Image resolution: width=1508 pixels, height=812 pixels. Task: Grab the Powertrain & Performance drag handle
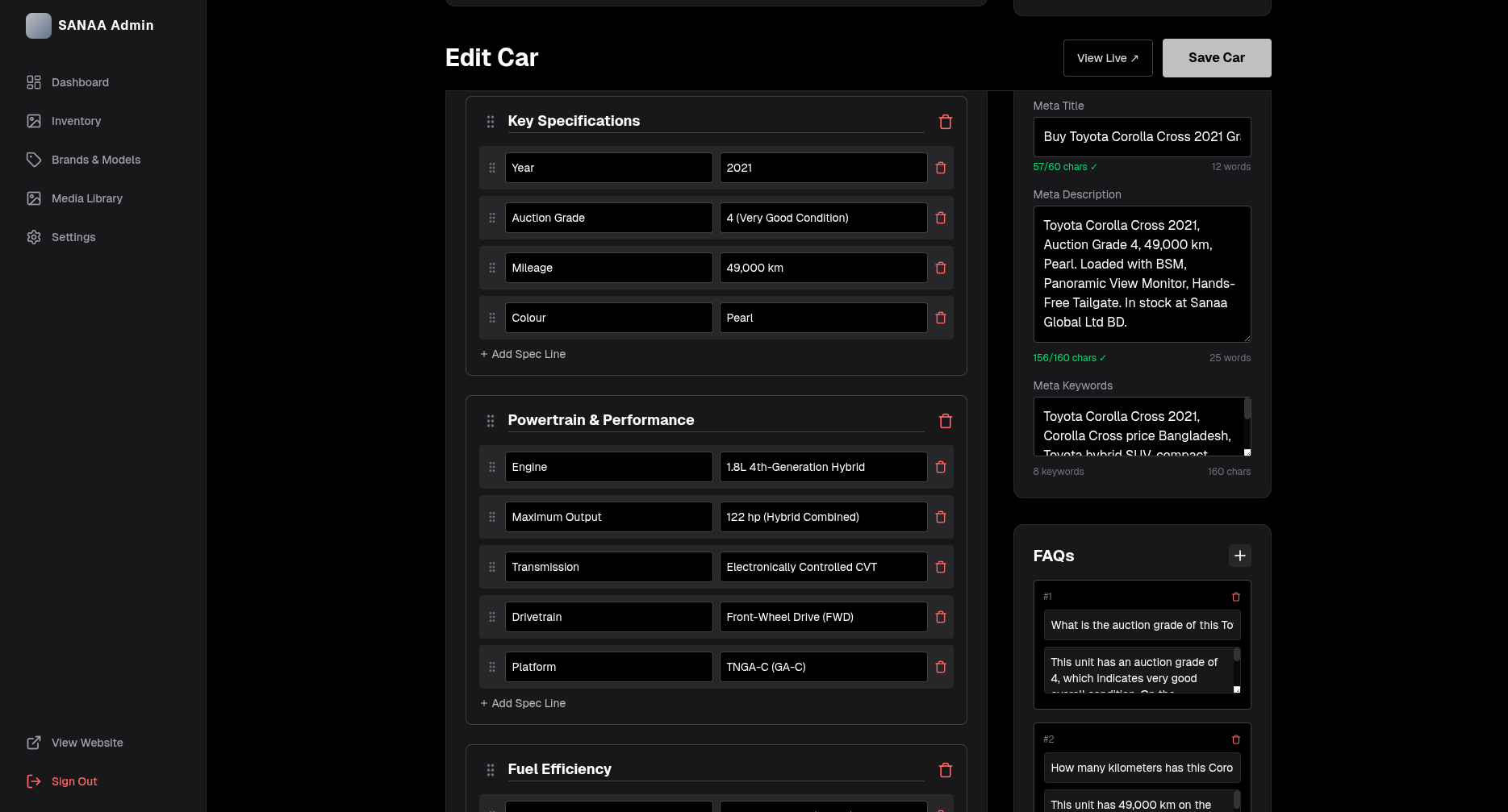[491, 421]
